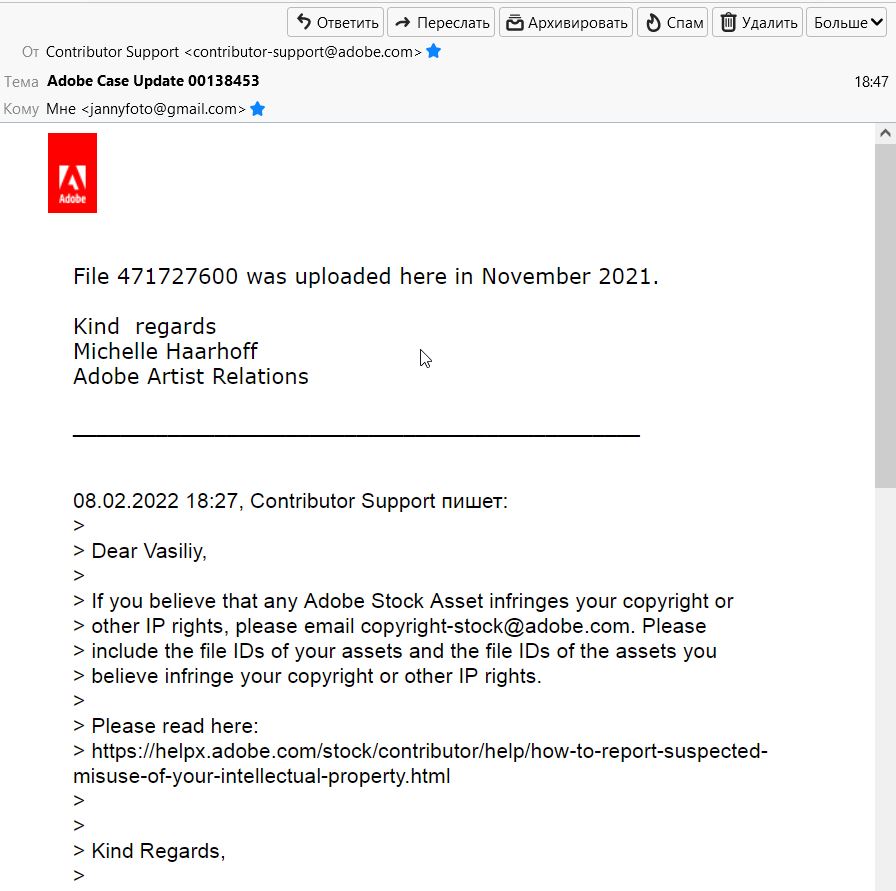Image resolution: width=896 pixels, height=891 pixels.
Task: Click the reply arrow icon
Action: pyautogui.click(x=304, y=22)
